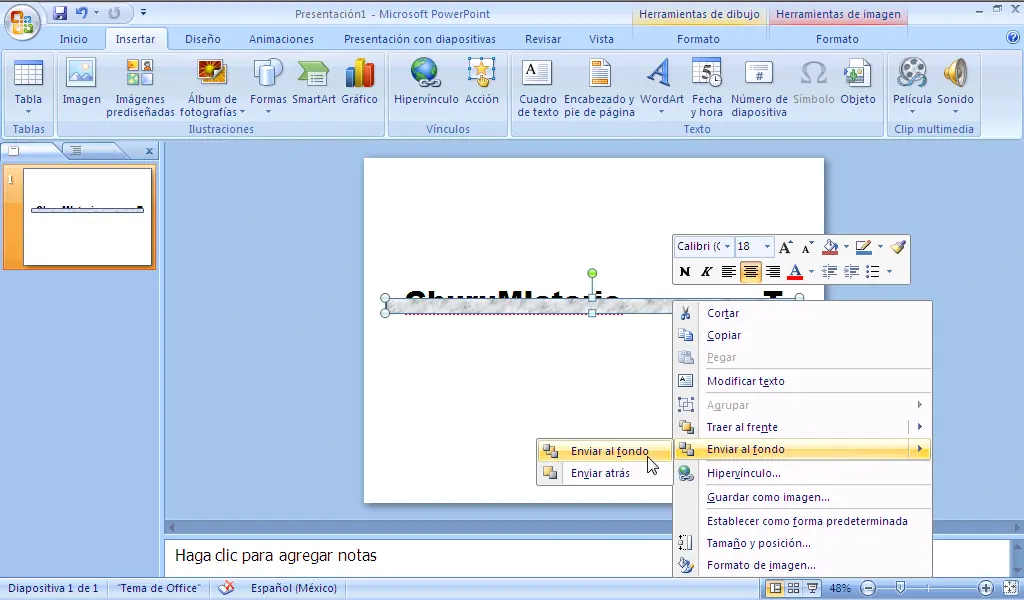Viewport: 1024px width, 600px height.
Task: Insert an Imagen from file
Action: [82, 83]
